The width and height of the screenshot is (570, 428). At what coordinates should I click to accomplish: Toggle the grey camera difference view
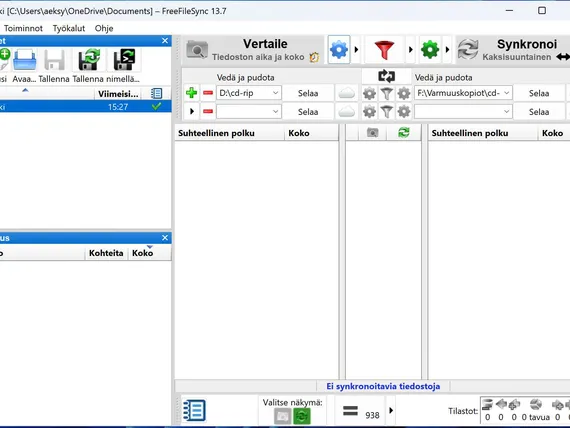(x=282, y=416)
